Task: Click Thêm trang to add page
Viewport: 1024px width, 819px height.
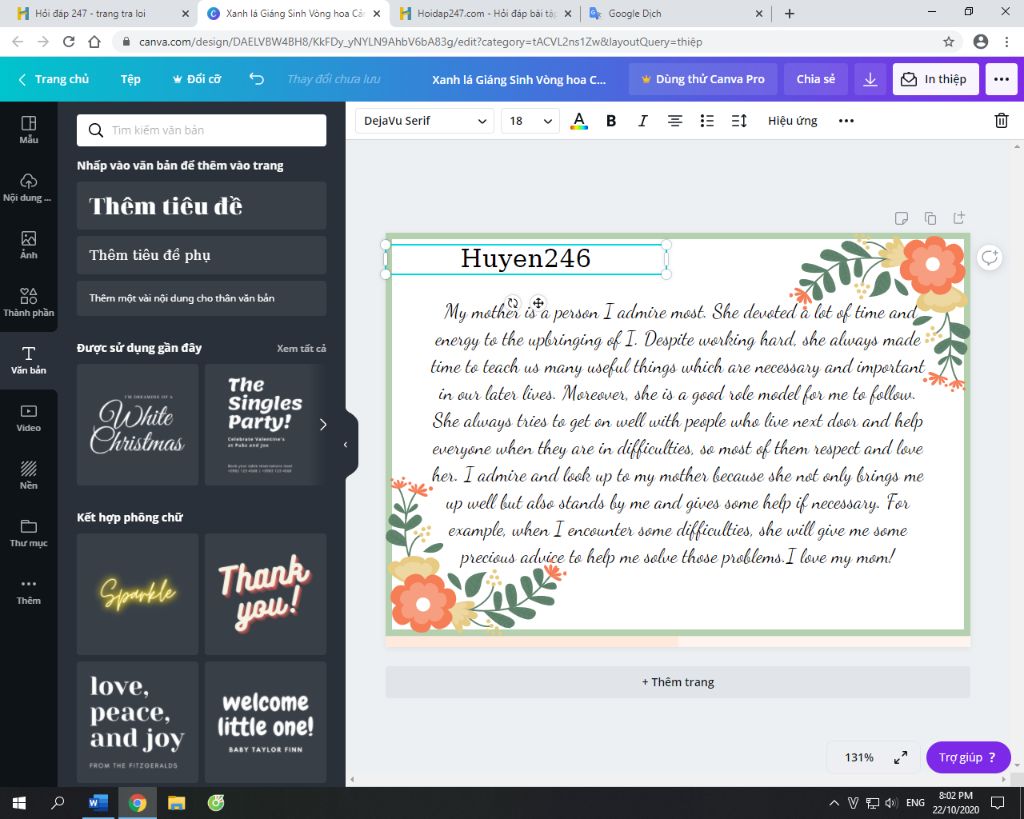Action: [677, 682]
